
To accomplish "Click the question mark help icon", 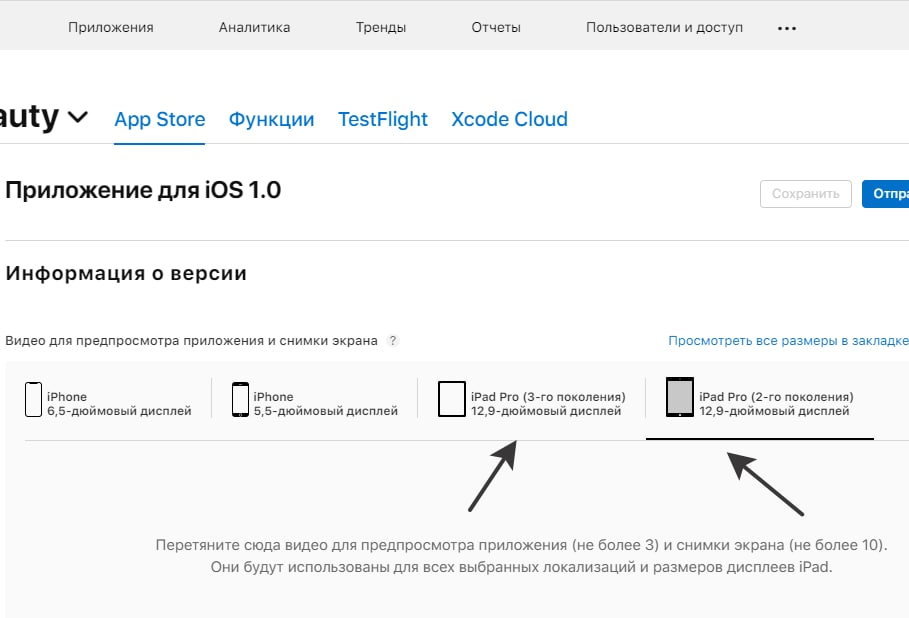I will pos(392,340).
